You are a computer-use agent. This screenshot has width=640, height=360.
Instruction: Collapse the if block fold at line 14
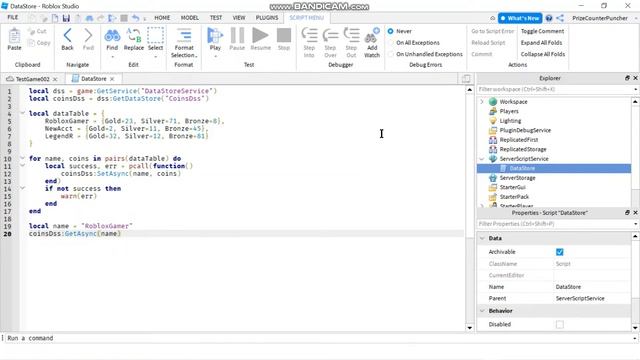click(x=23, y=188)
